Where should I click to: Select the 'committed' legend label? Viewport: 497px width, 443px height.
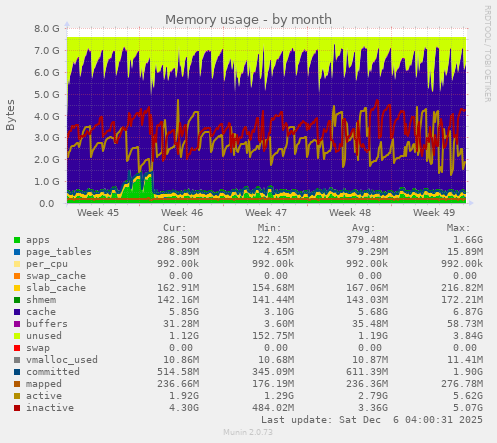coord(53,372)
